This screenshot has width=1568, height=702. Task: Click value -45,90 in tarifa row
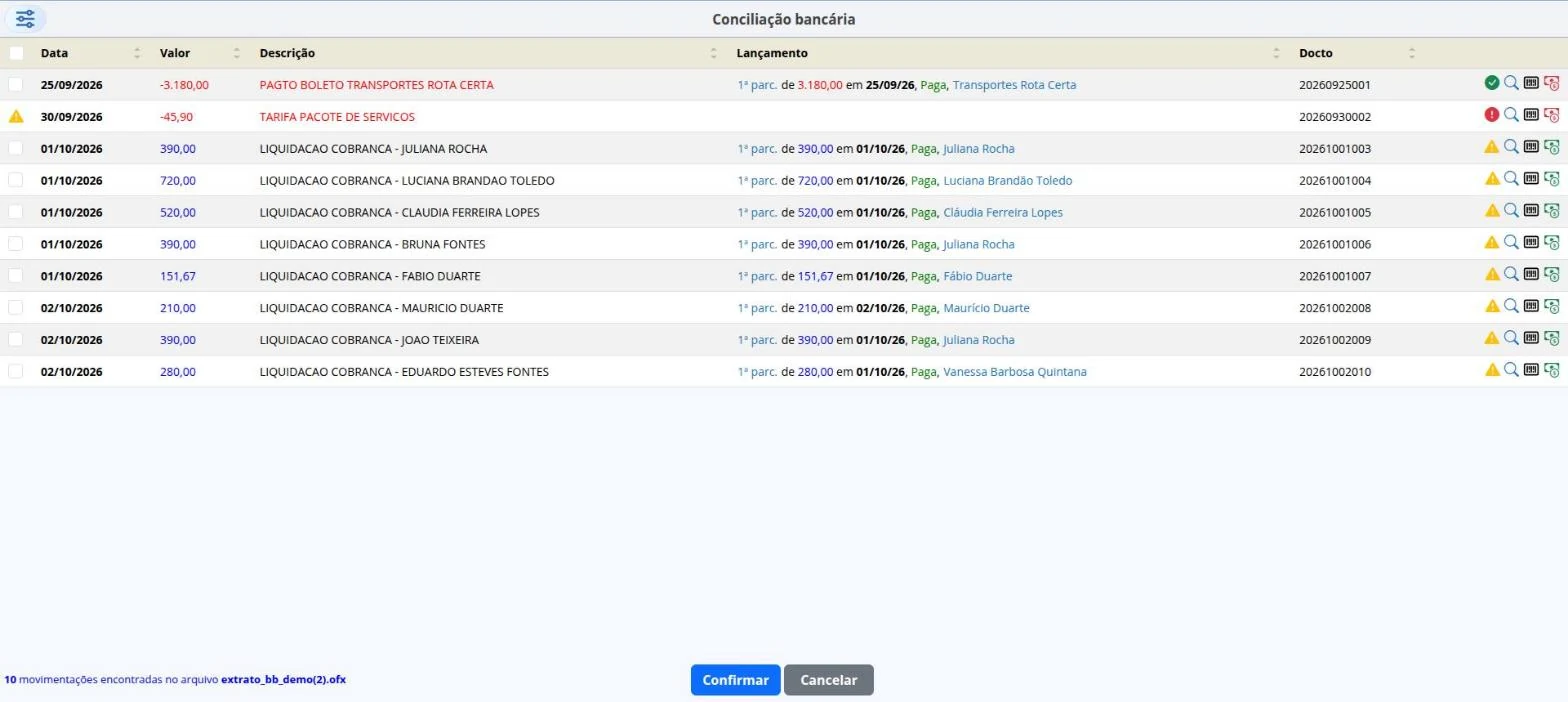(x=176, y=117)
